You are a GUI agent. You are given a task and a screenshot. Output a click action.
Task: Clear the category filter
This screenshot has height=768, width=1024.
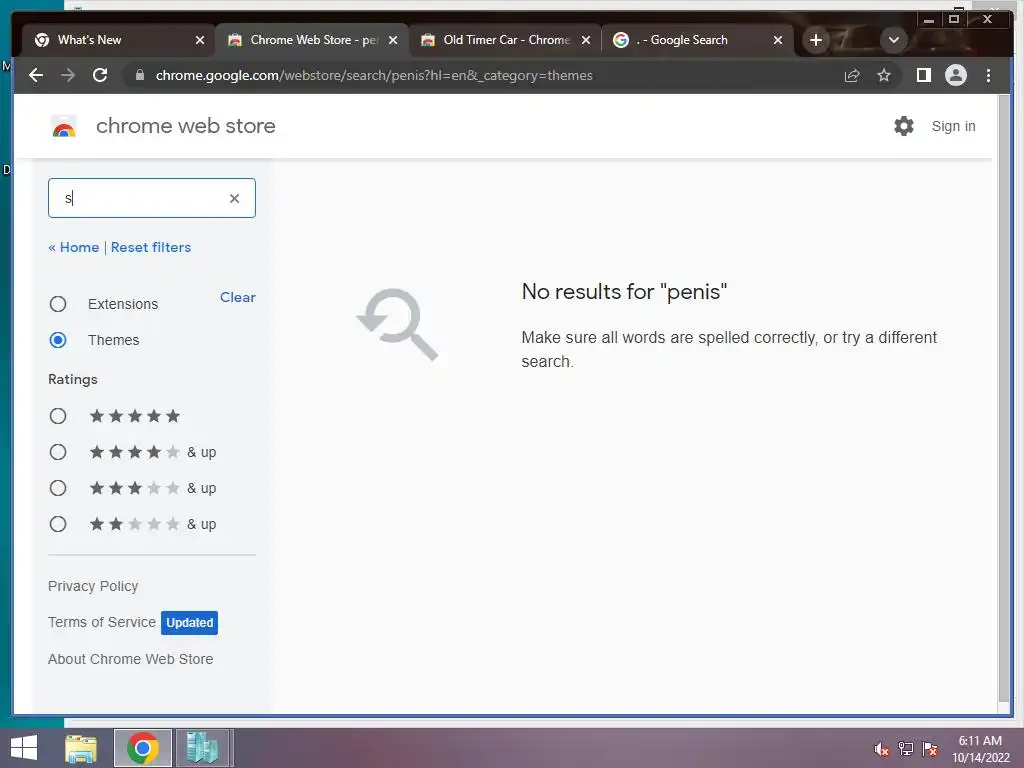point(238,297)
